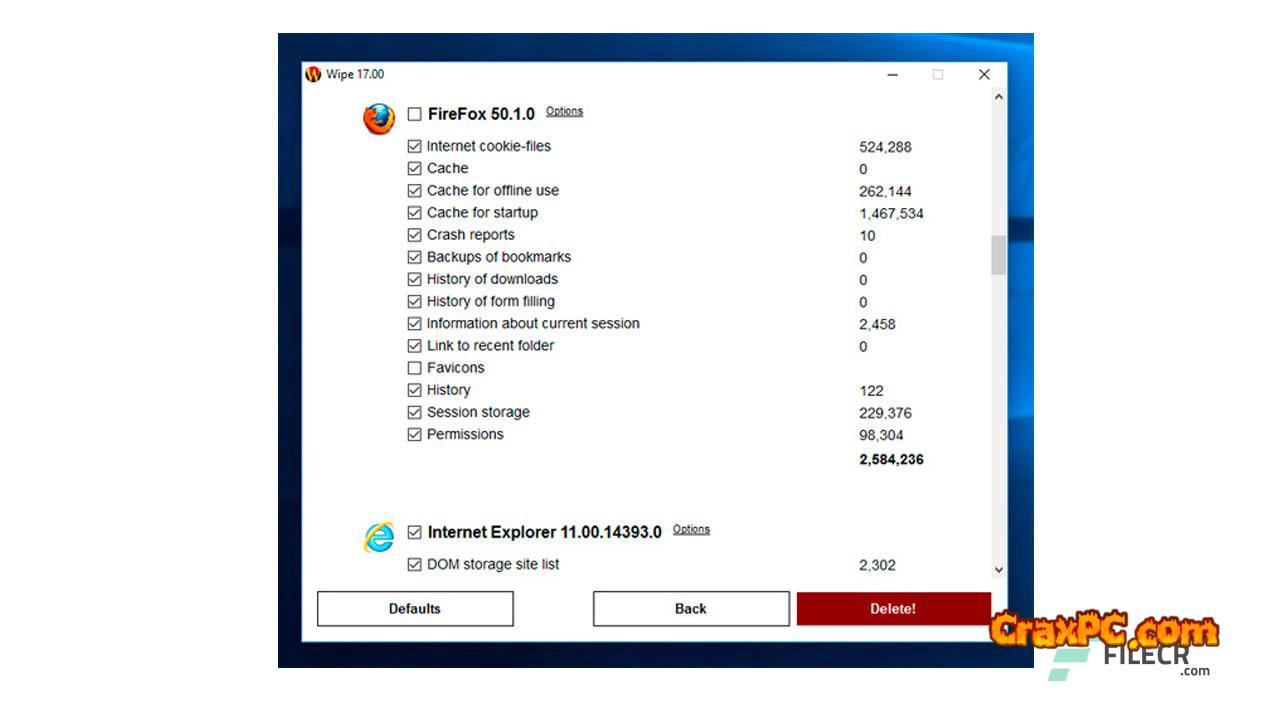This screenshot has height=720, width=1280.
Task: Click the 524,288 cookie-files size value
Action: click(885, 147)
